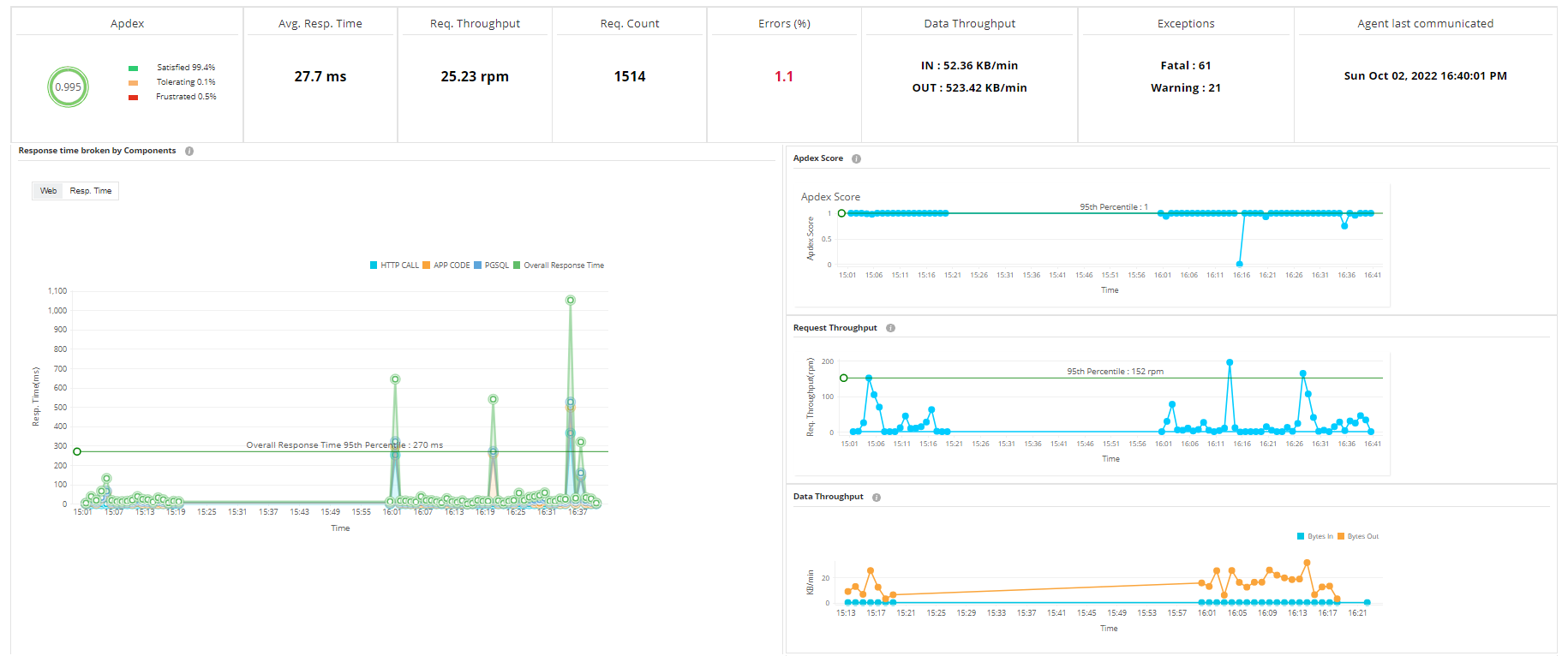Screen dimensions: 1568x656
Task: Click the Errors (%) value 1.1
Action: (783, 77)
